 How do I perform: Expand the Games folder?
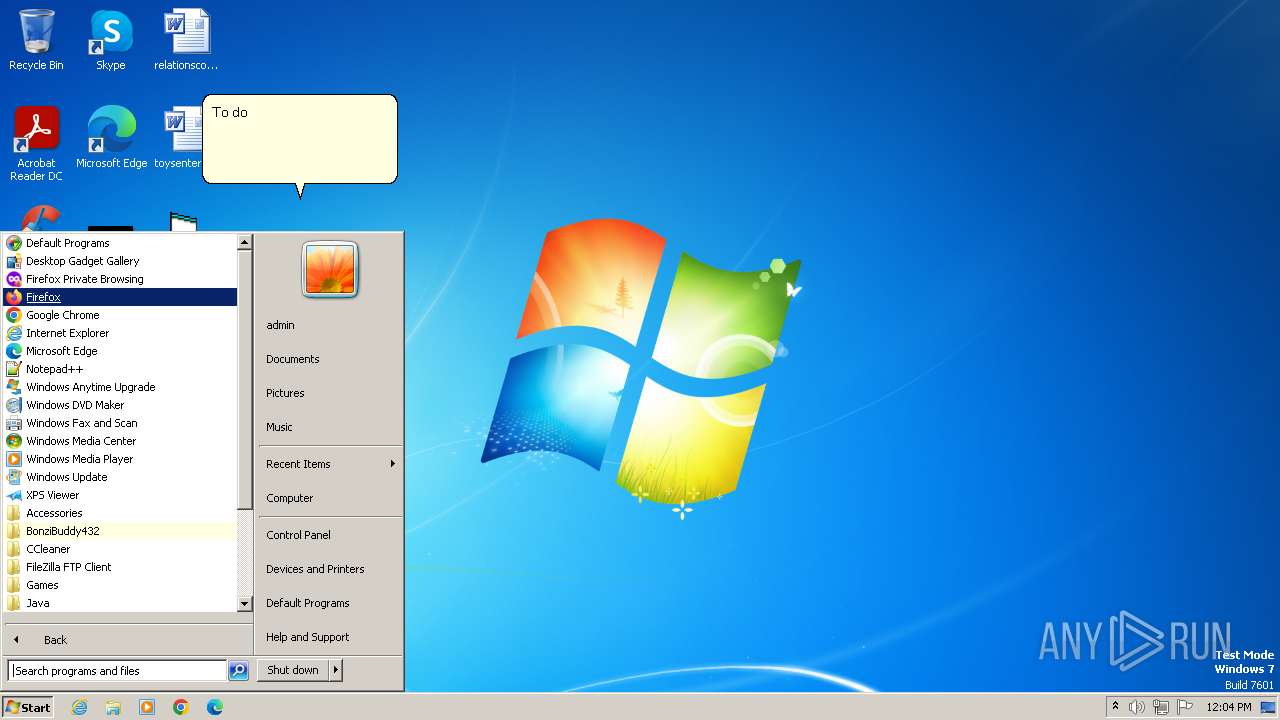[120, 585]
